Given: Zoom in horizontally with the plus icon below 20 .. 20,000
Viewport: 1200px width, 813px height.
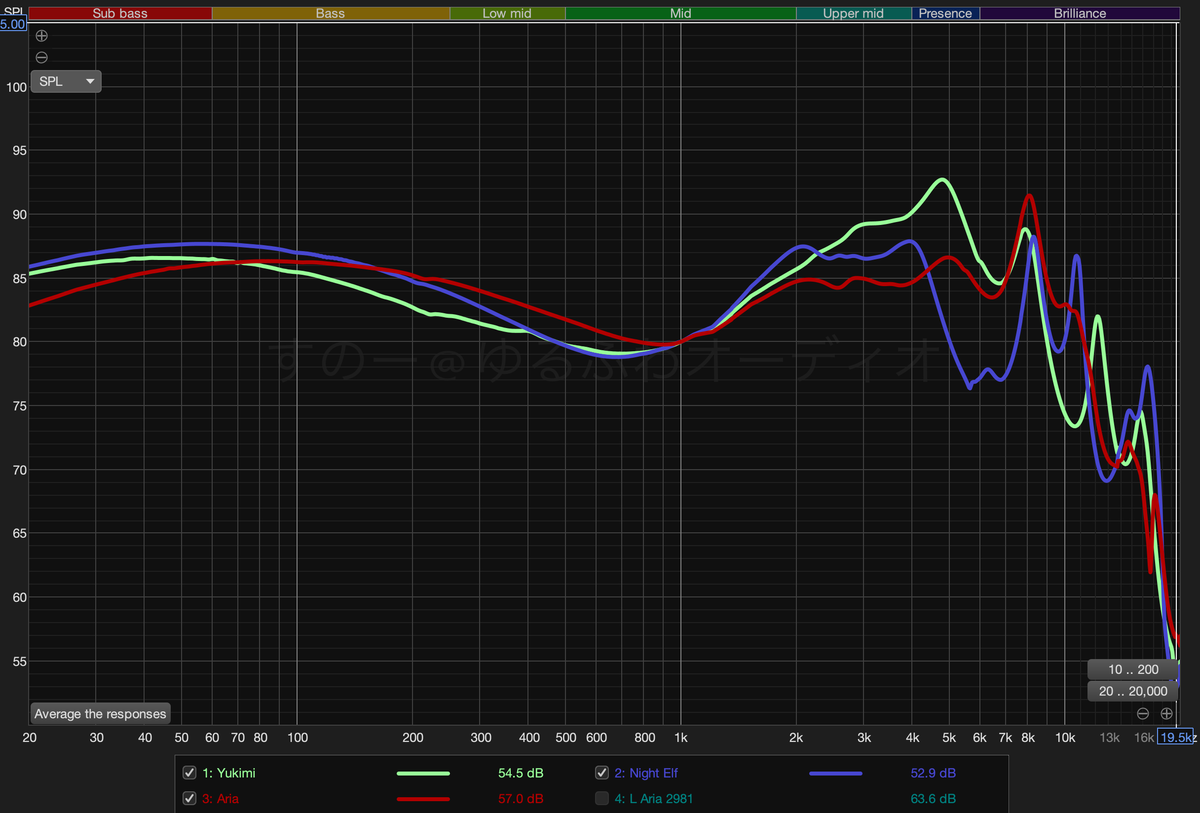Looking at the screenshot, I should point(1166,713).
